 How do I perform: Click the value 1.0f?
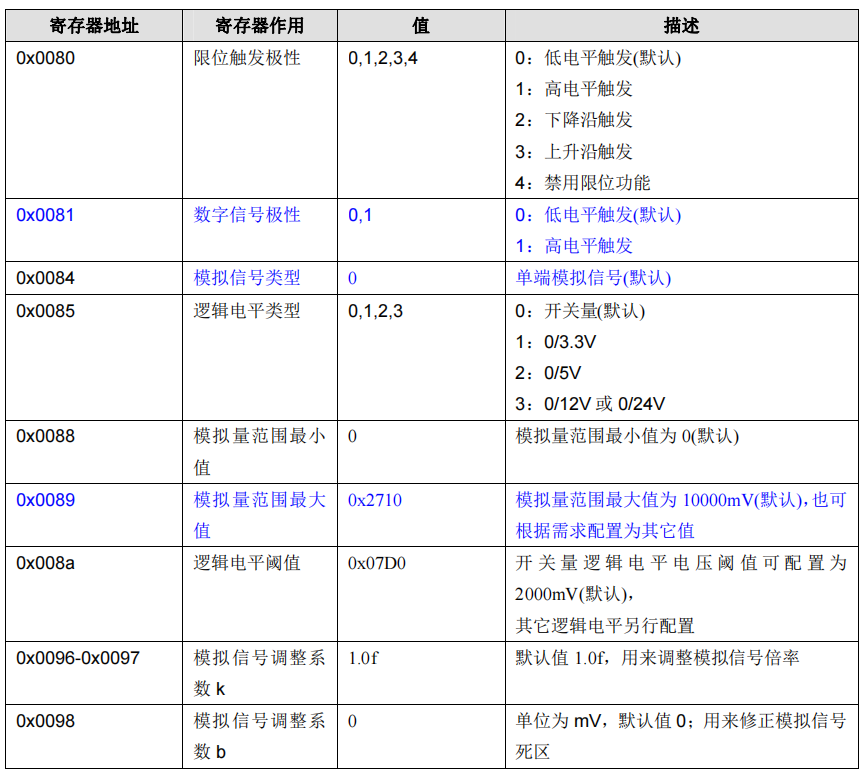(363, 658)
